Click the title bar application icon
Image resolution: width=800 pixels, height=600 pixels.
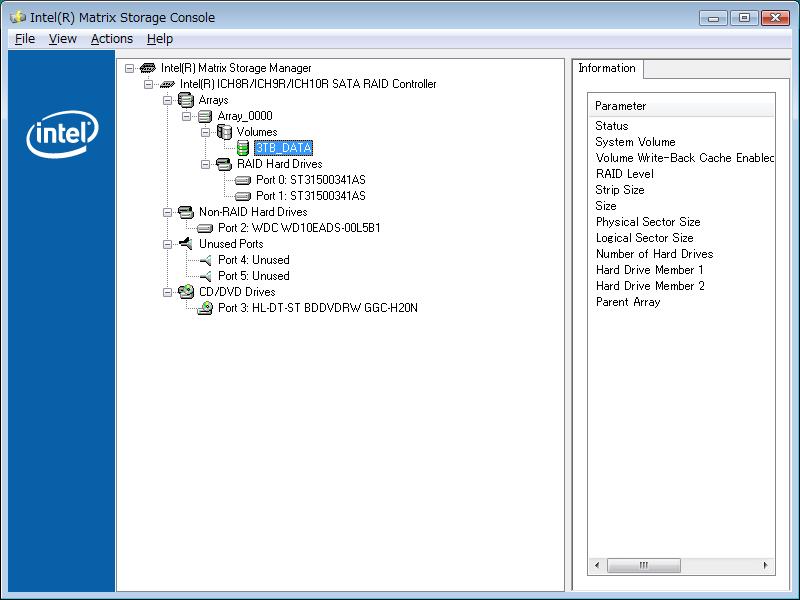[x=18, y=17]
